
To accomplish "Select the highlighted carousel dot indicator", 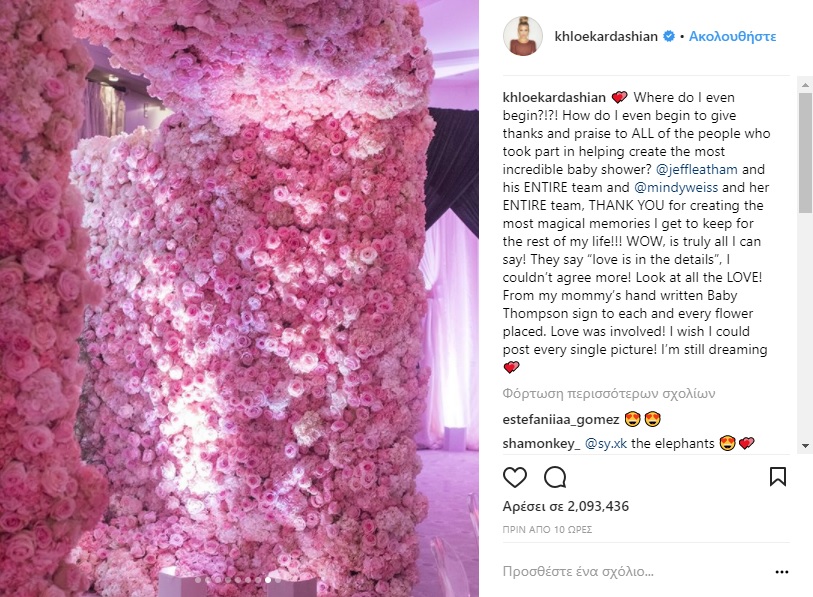I will 268,580.
